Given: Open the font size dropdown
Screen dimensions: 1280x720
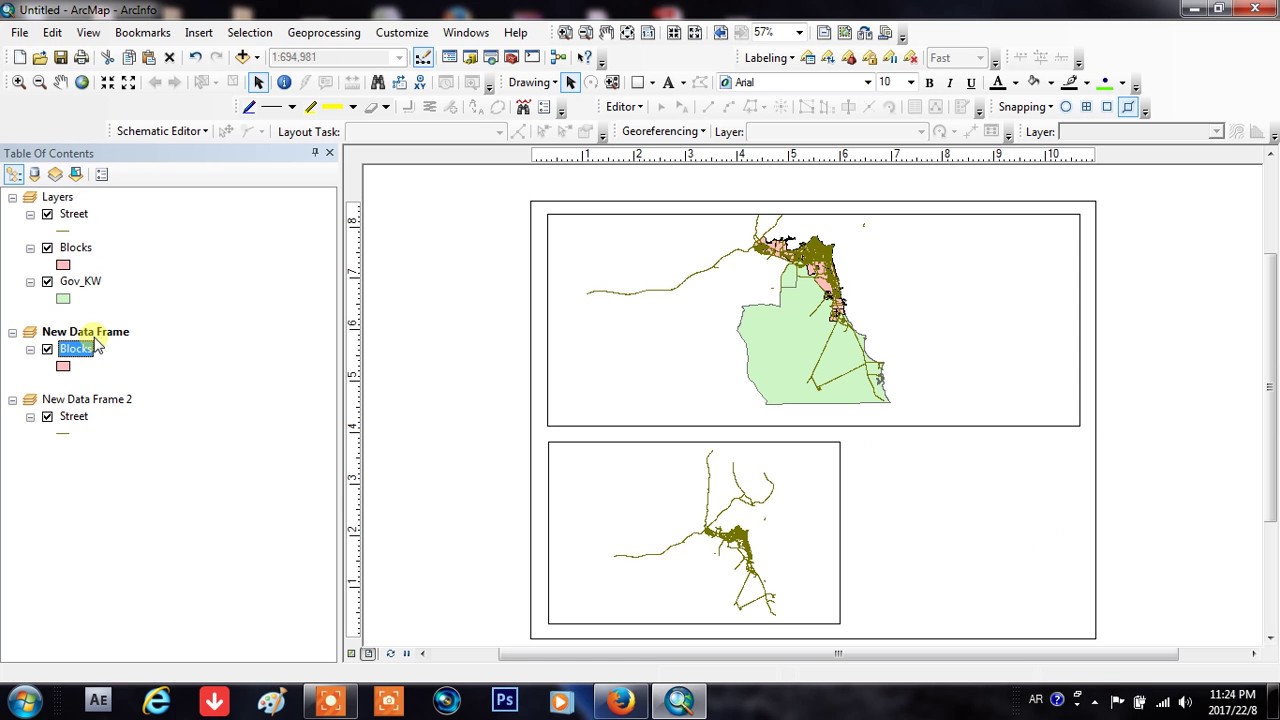Looking at the screenshot, I should pos(910,83).
